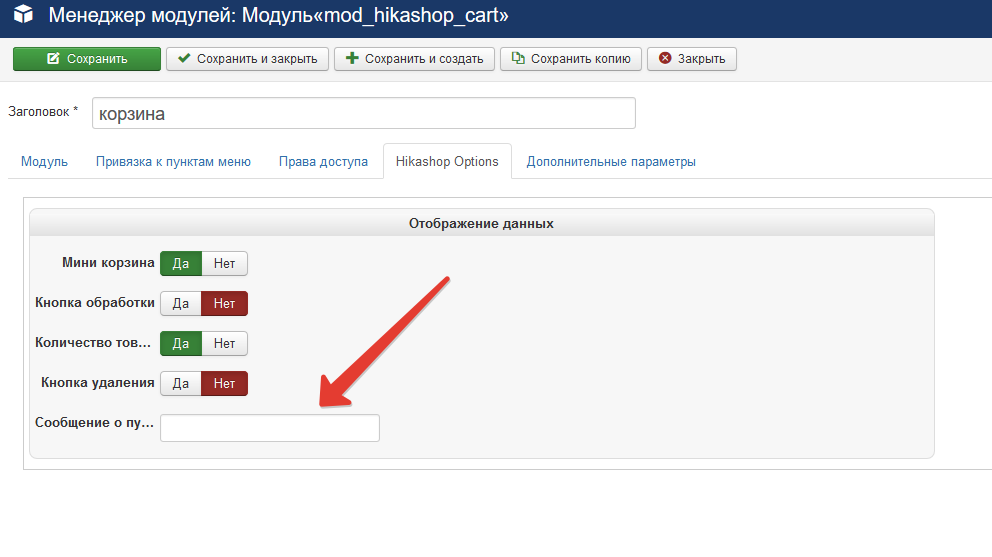Click the Сообщение о пу... label
This screenshot has height=557, width=992.
click(x=94, y=422)
